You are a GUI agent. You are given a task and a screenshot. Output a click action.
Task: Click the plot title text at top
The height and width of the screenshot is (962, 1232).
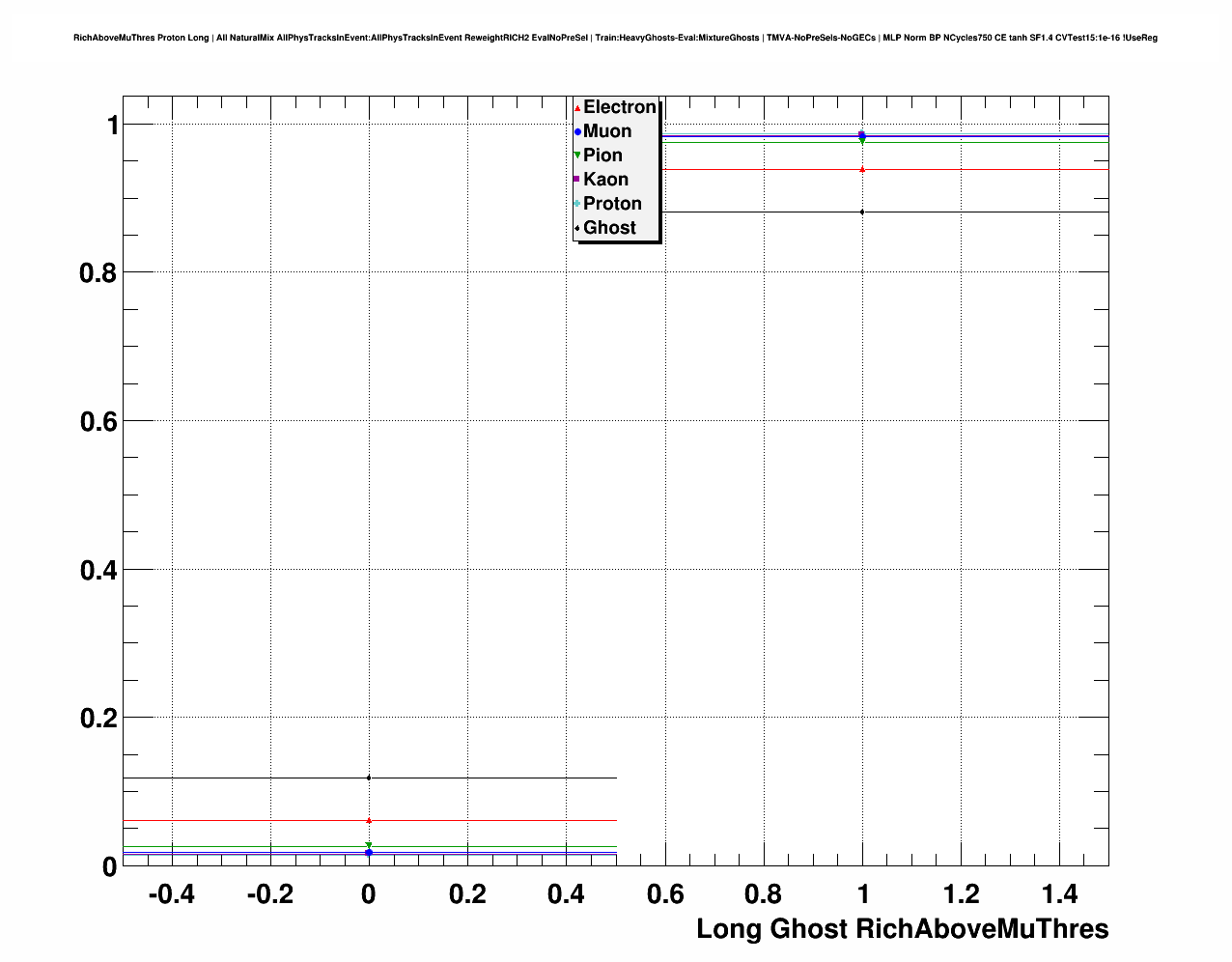click(615, 38)
